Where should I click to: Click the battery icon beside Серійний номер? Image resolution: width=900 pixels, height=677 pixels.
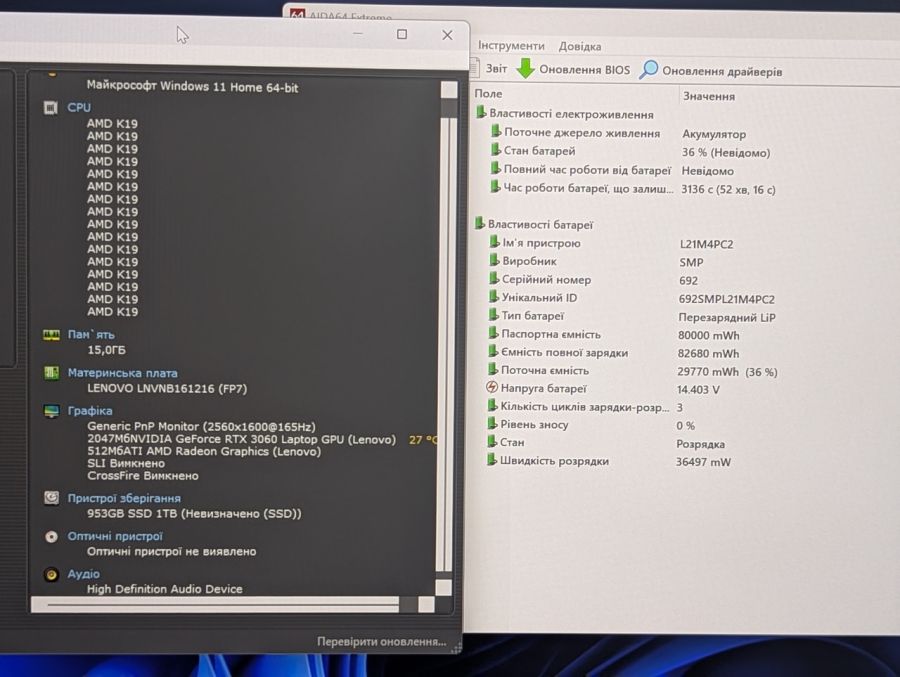(494, 278)
